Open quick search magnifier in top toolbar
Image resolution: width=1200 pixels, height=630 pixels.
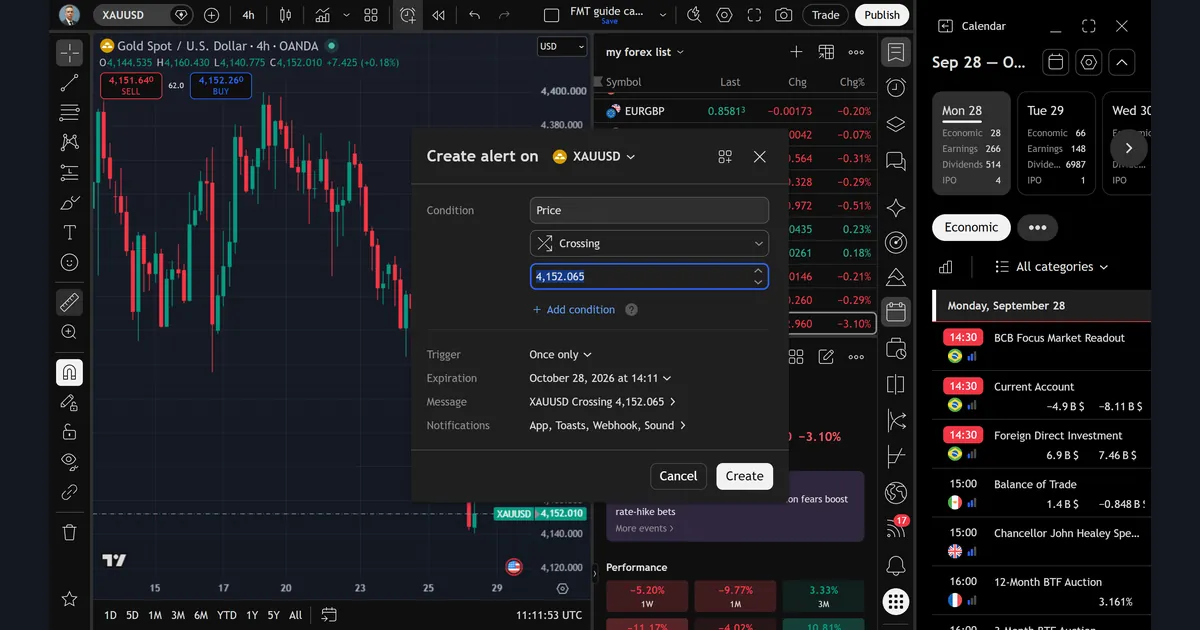[x=695, y=15]
